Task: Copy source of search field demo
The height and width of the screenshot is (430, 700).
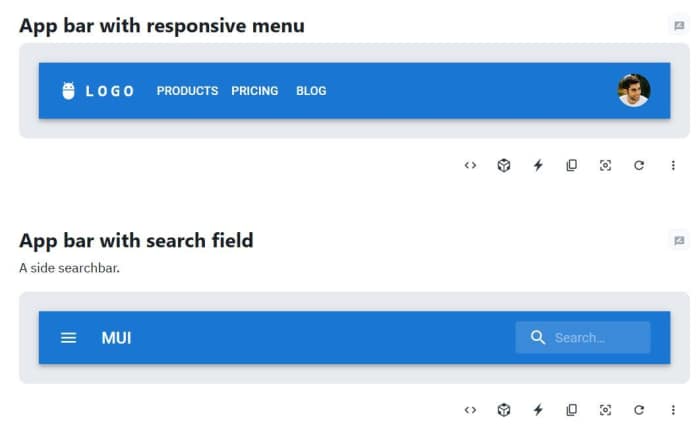Action: (571, 410)
